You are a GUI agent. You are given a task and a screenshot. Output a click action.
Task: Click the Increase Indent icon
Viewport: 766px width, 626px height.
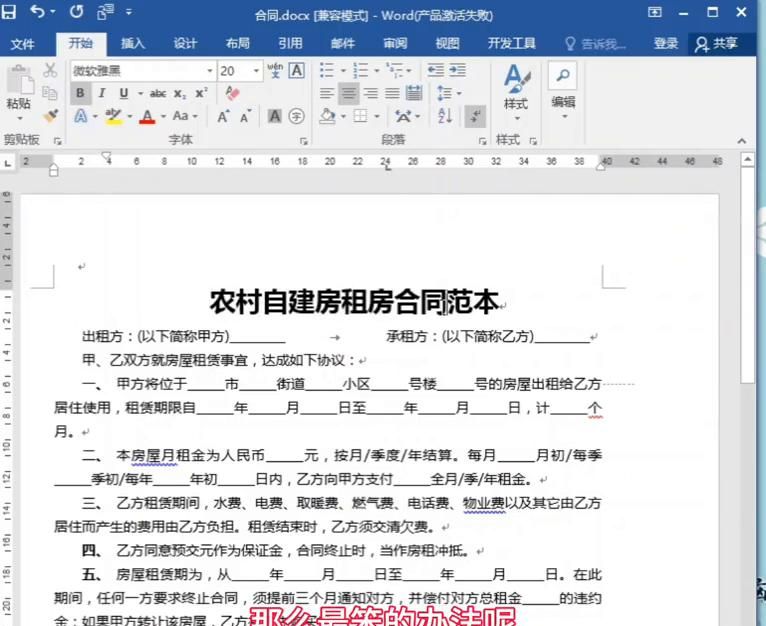coord(457,70)
